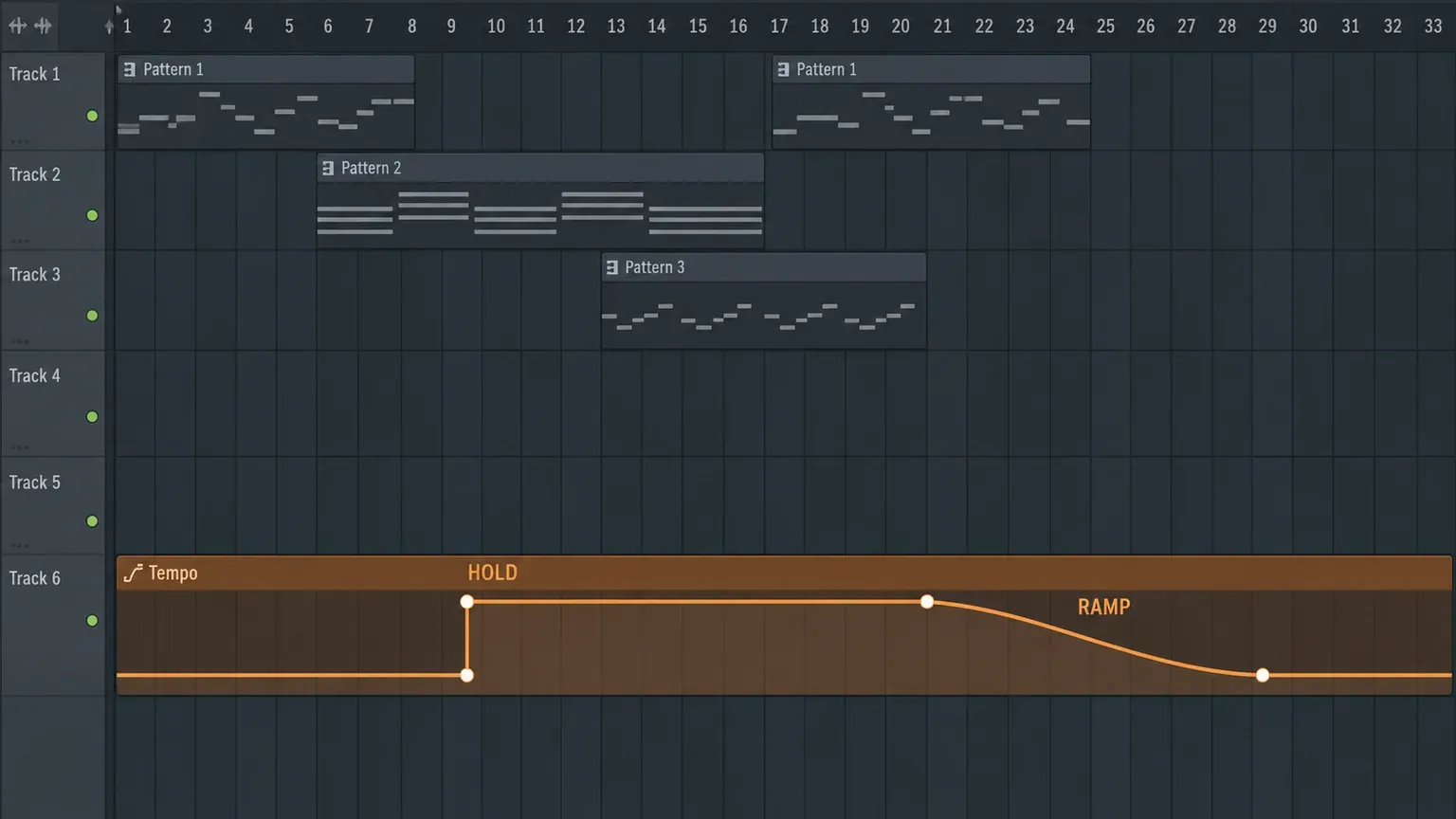1456x819 pixels.
Task: Select the lower automation point at bar 9
Action: point(466,675)
